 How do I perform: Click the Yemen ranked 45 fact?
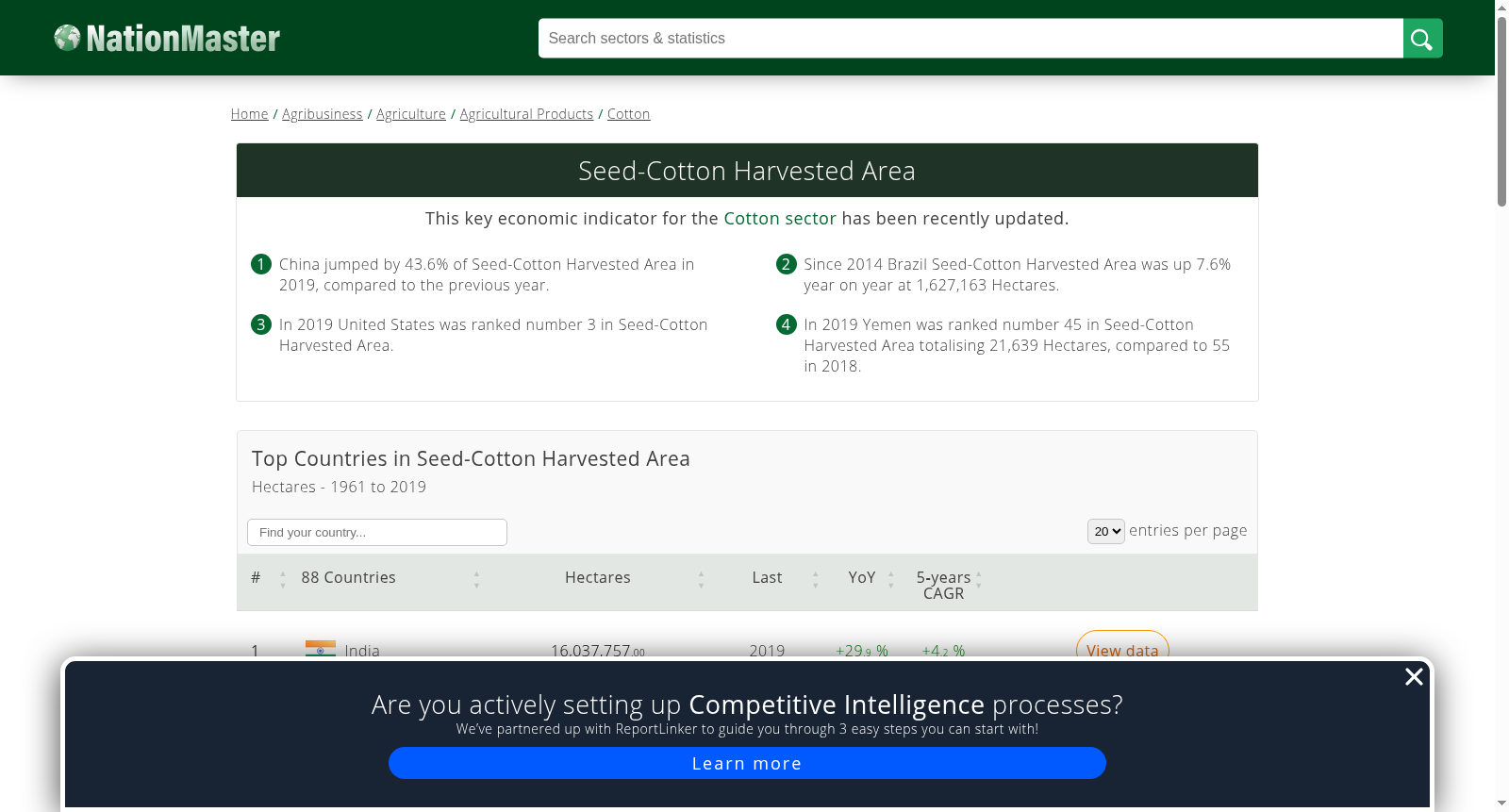pos(1017,345)
